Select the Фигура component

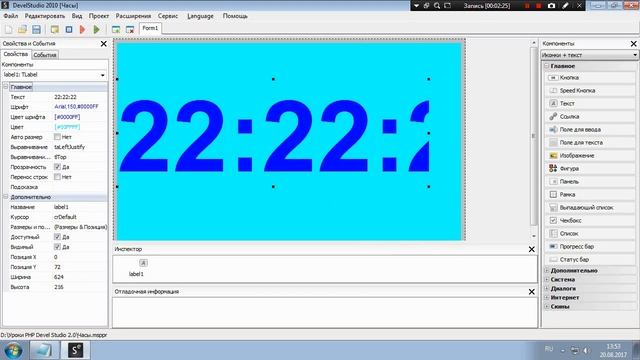pyautogui.click(x=589, y=169)
